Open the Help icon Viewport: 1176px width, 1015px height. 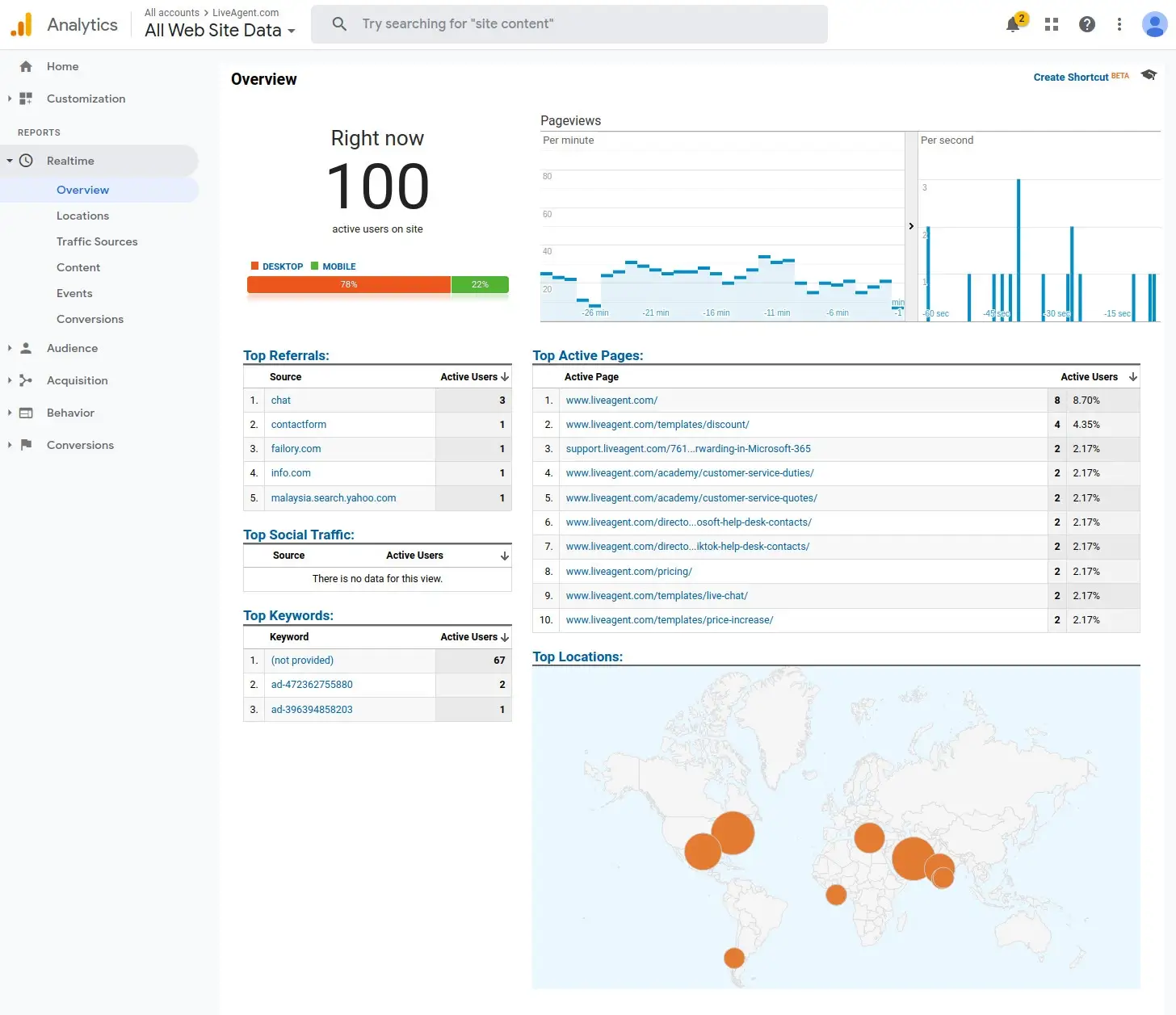coord(1087,24)
